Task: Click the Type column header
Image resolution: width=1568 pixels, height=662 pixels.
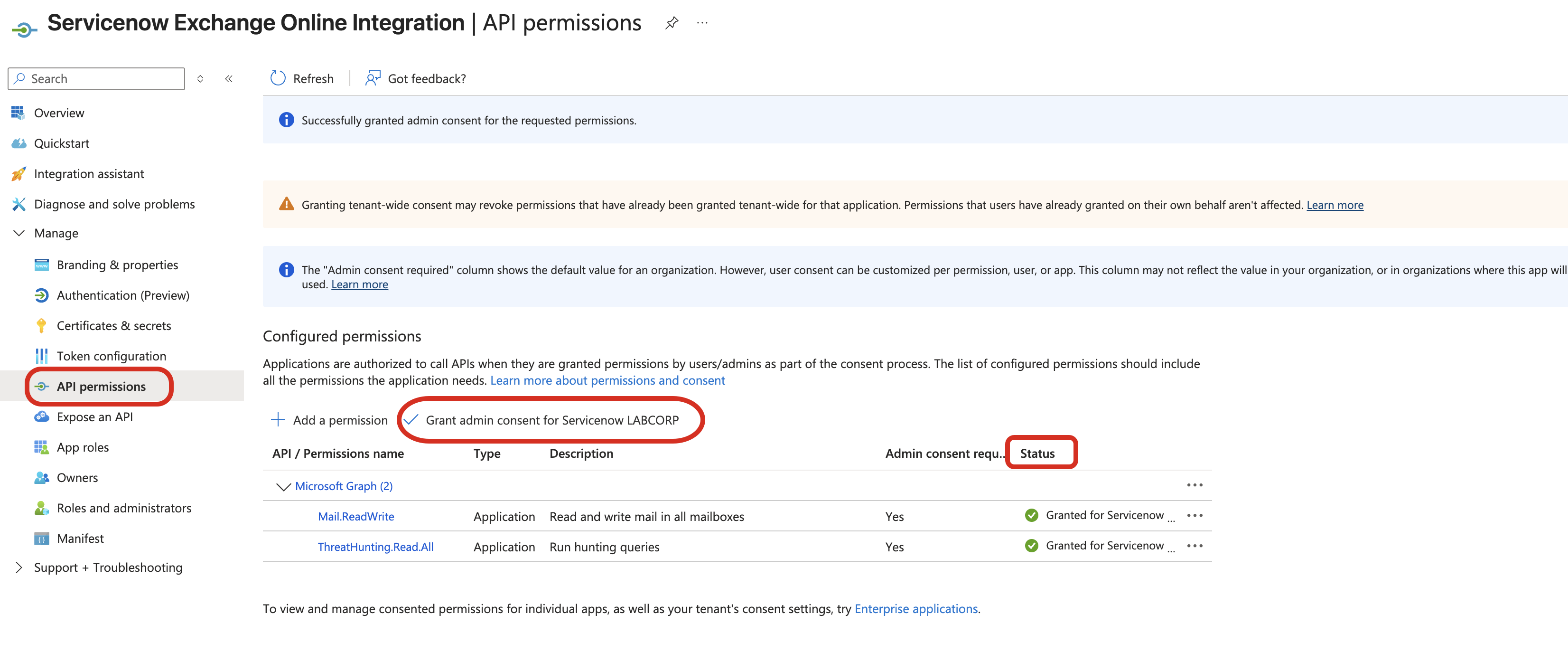Action: click(487, 454)
